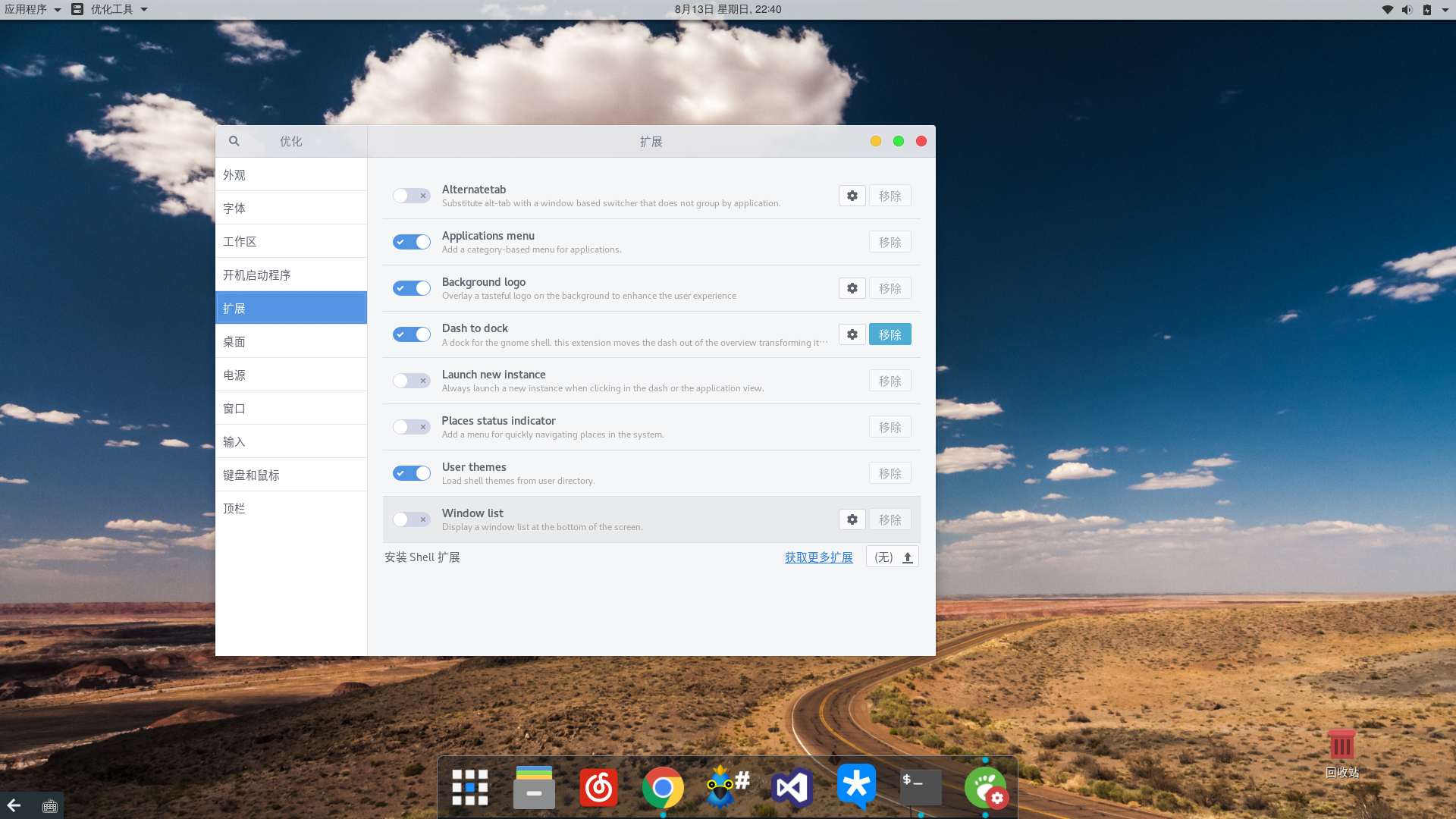1456x819 pixels.
Task: Open the application grid in dock
Action: coord(470,787)
